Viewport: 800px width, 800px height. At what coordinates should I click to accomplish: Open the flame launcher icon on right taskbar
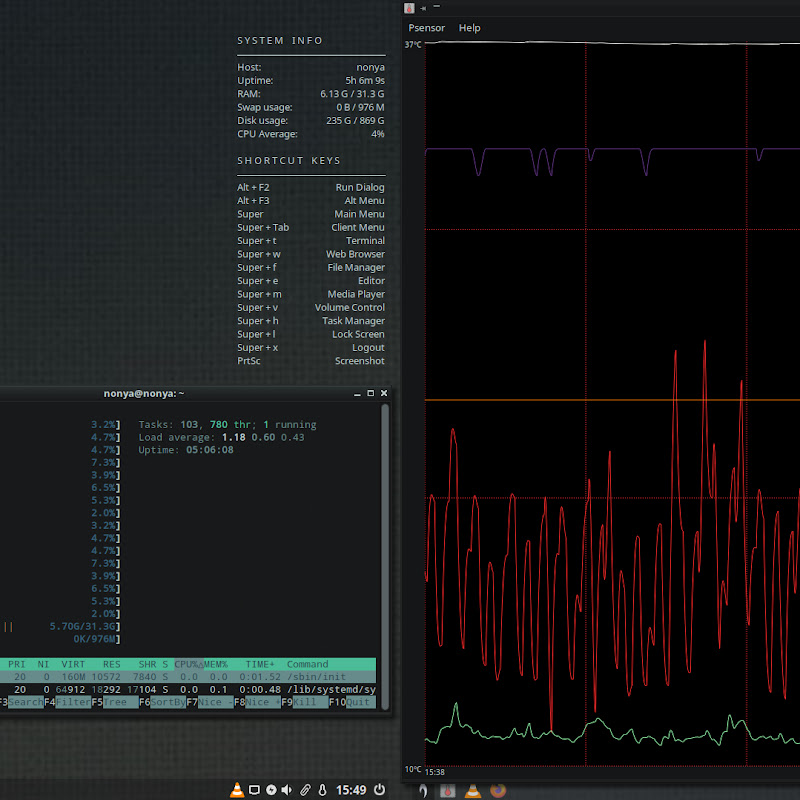coord(423,791)
